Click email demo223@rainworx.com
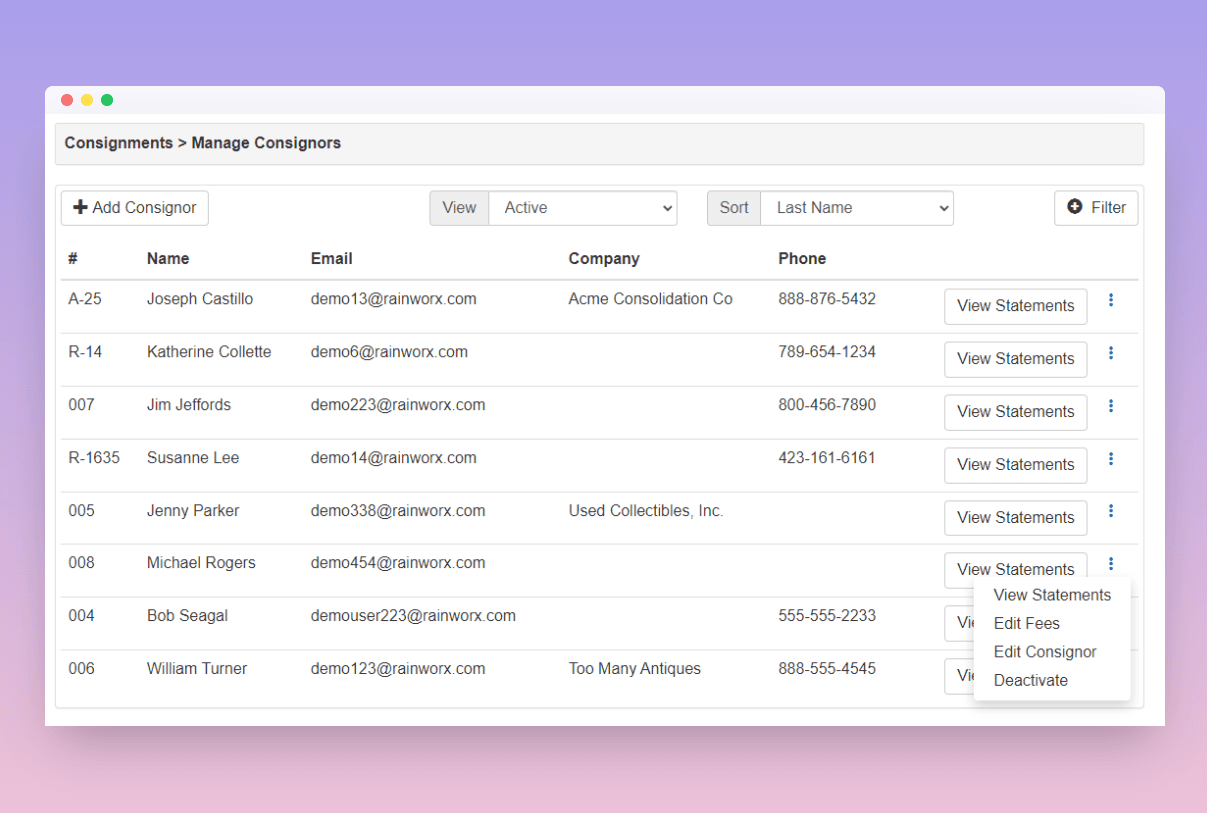Image resolution: width=1207 pixels, height=813 pixels. (398, 405)
